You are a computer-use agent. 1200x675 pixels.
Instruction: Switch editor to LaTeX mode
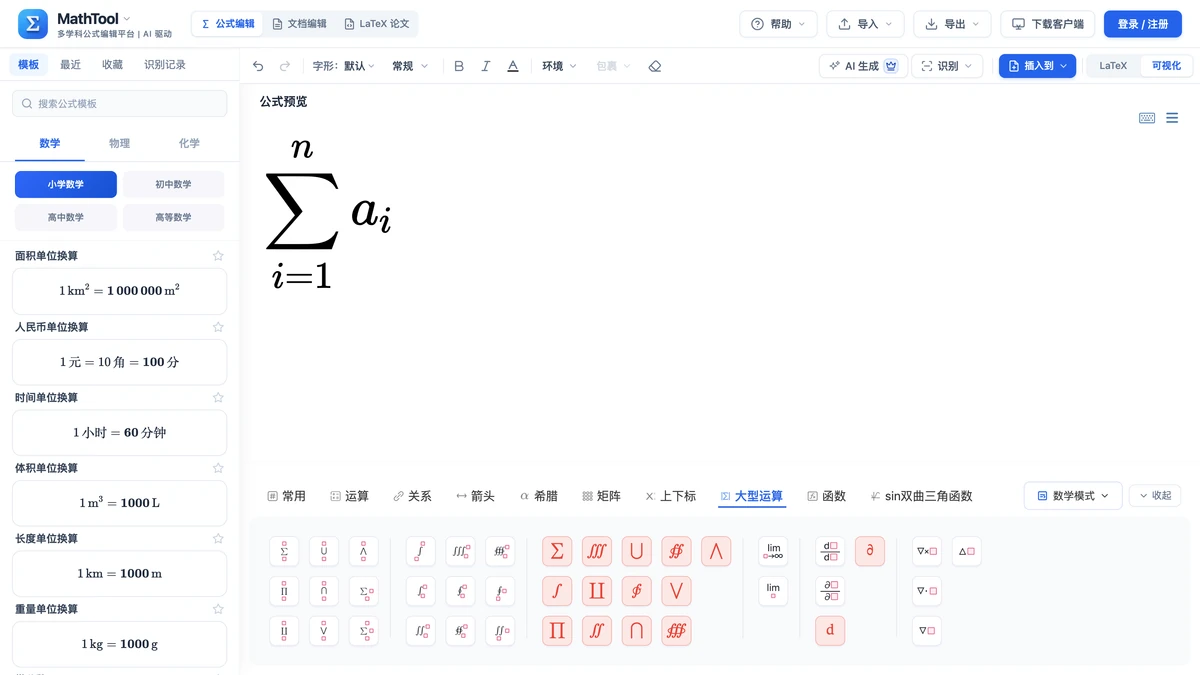click(1113, 66)
